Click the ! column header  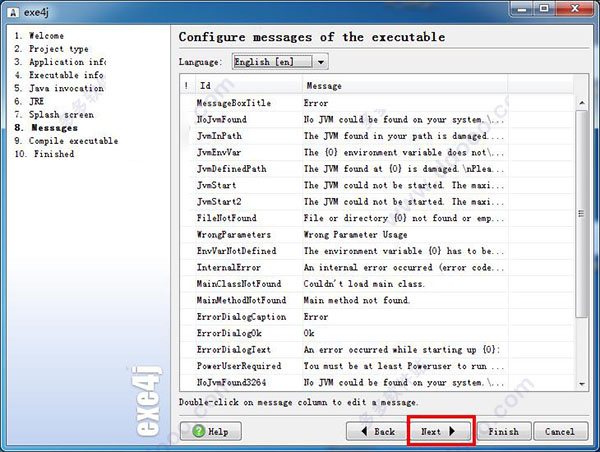187,85
